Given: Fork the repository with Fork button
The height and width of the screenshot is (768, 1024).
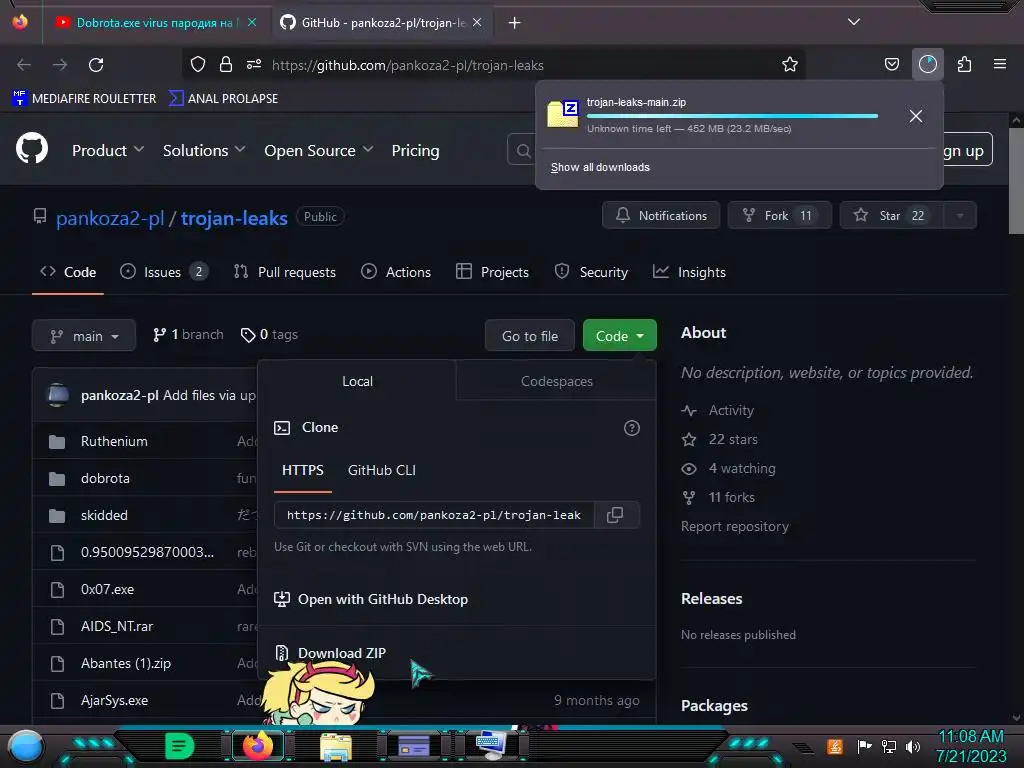Looking at the screenshot, I should click(780, 216).
